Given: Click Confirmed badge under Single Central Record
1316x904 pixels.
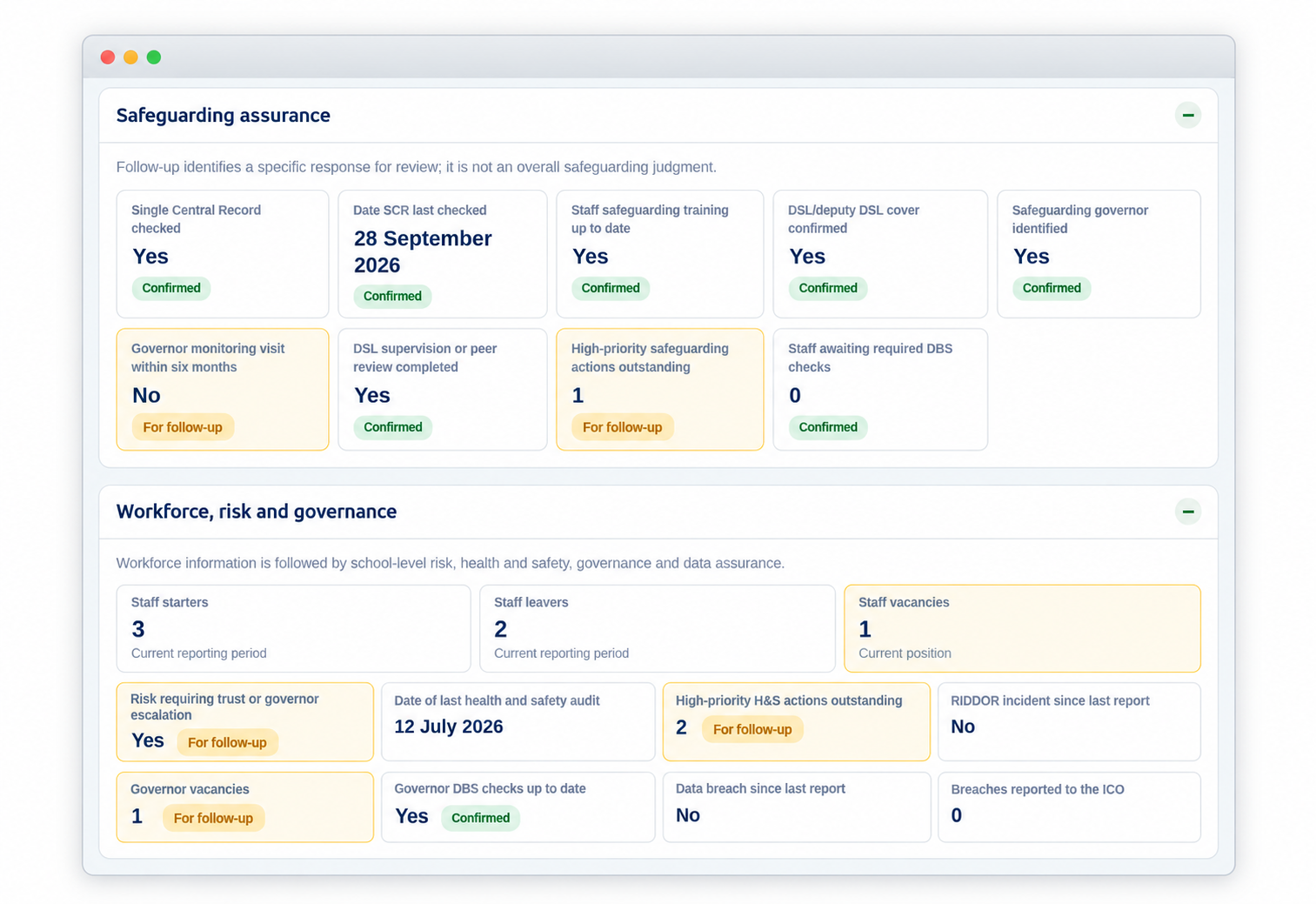Looking at the screenshot, I should click(x=170, y=288).
